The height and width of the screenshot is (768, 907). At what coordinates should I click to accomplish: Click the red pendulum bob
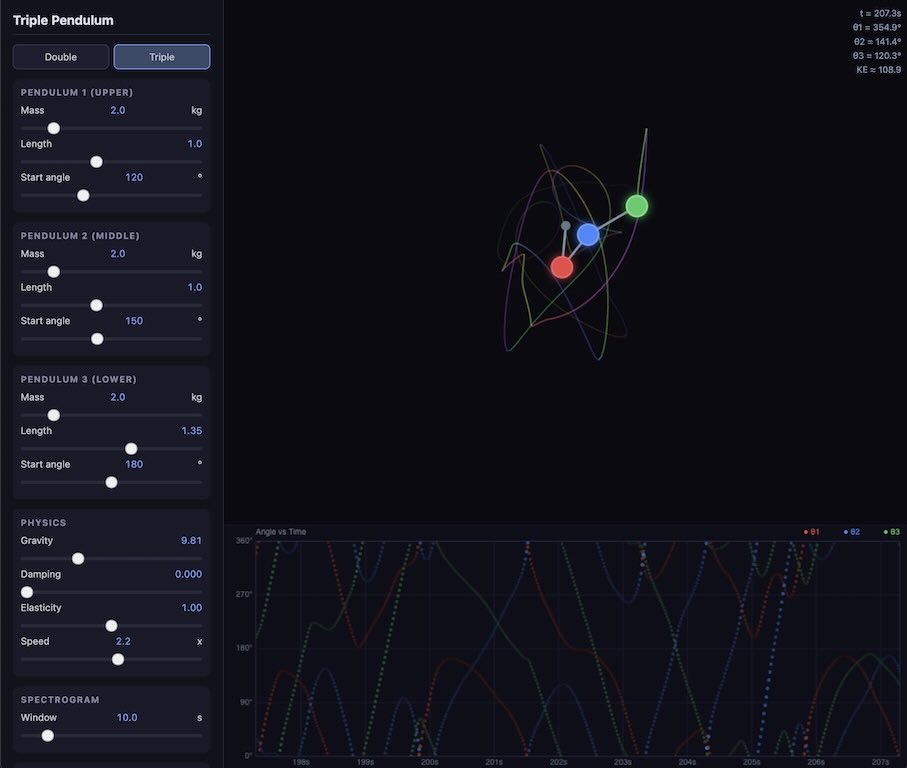coord(561,266)
